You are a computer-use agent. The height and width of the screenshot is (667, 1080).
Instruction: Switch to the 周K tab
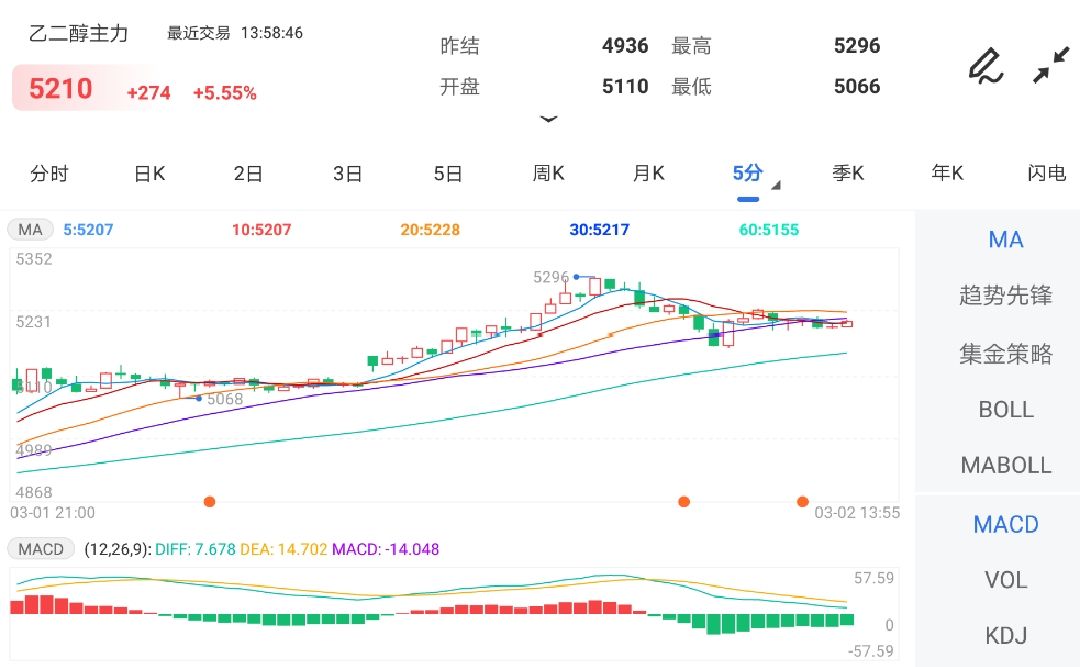tap(548, 174)
